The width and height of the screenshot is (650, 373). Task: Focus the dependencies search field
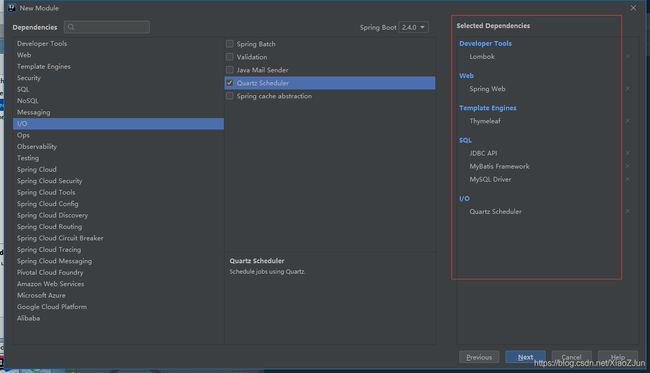click(x=107, y=27)
